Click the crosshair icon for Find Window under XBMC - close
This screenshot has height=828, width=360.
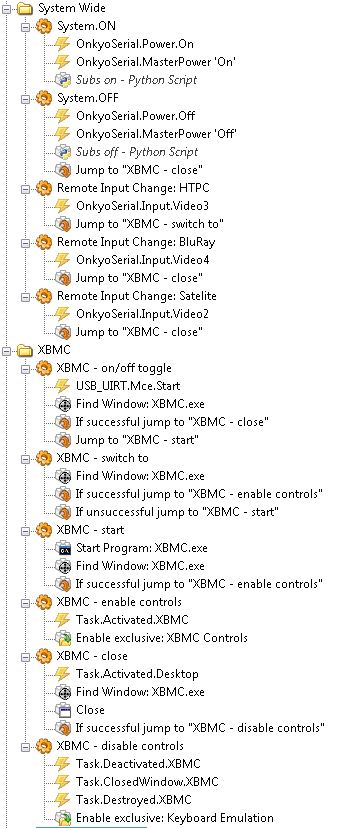tap(63, 692)
